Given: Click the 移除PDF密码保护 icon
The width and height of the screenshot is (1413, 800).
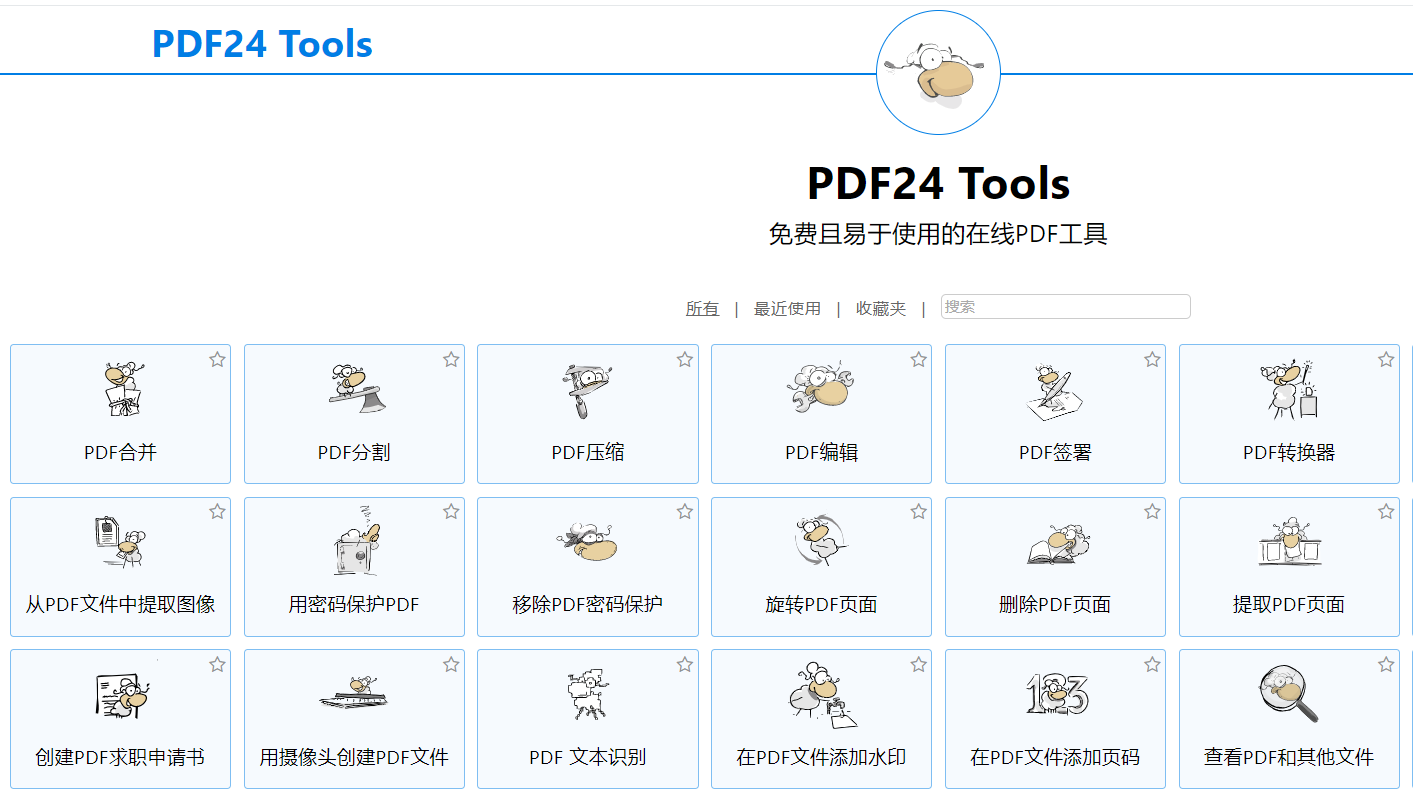Looking at the screenshot, I should tap(587, 543).
